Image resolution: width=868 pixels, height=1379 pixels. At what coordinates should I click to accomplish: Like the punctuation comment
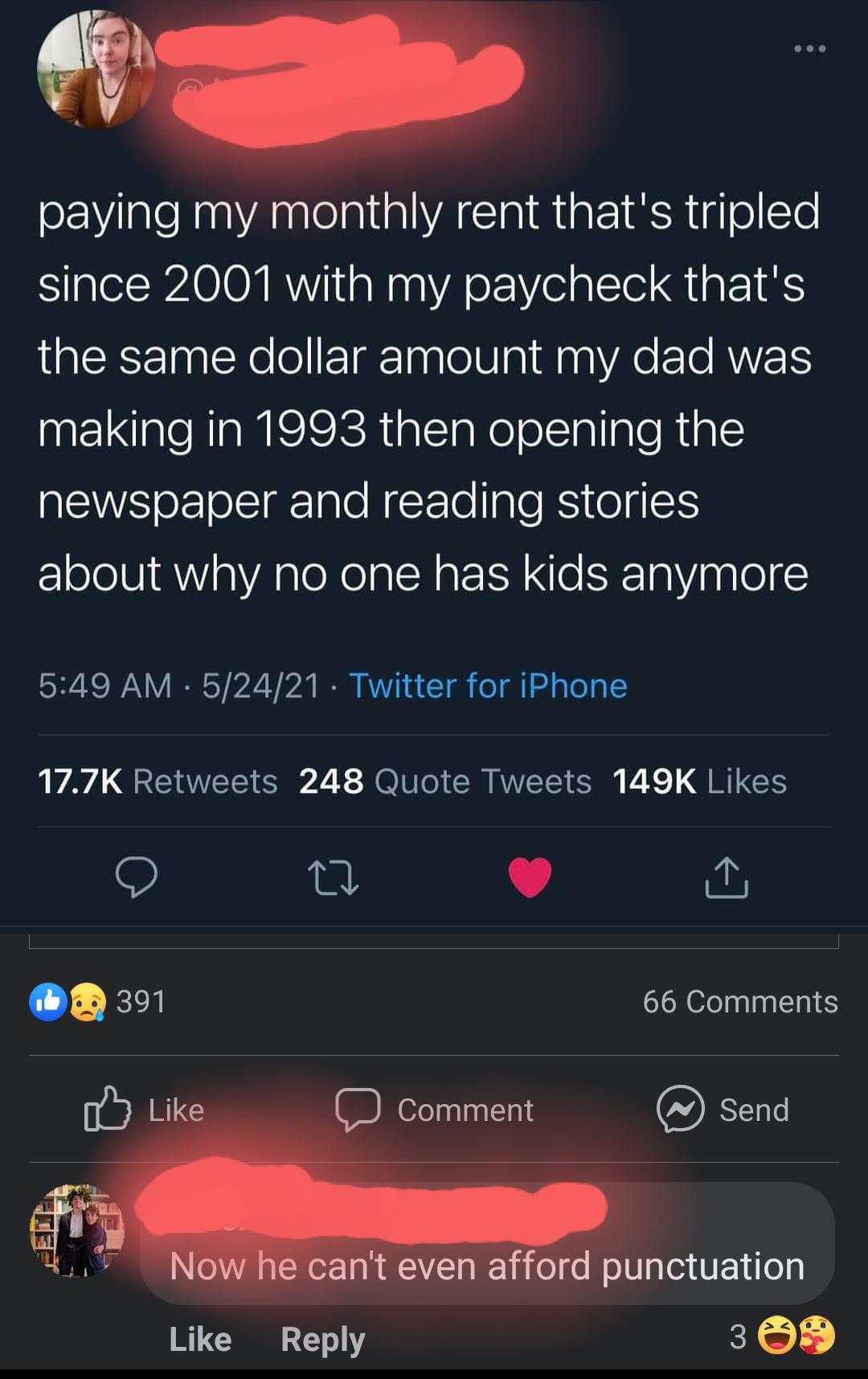click(200, 1339)
